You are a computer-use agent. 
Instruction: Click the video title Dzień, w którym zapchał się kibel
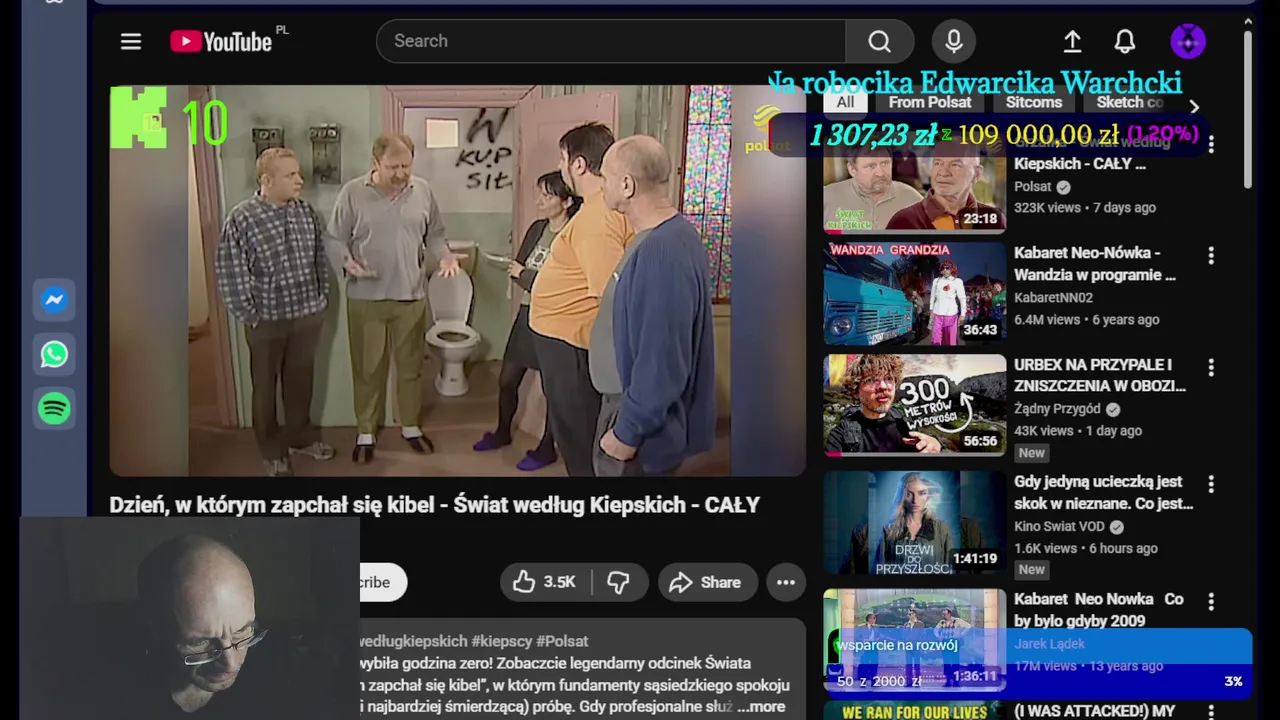(435, 505)
